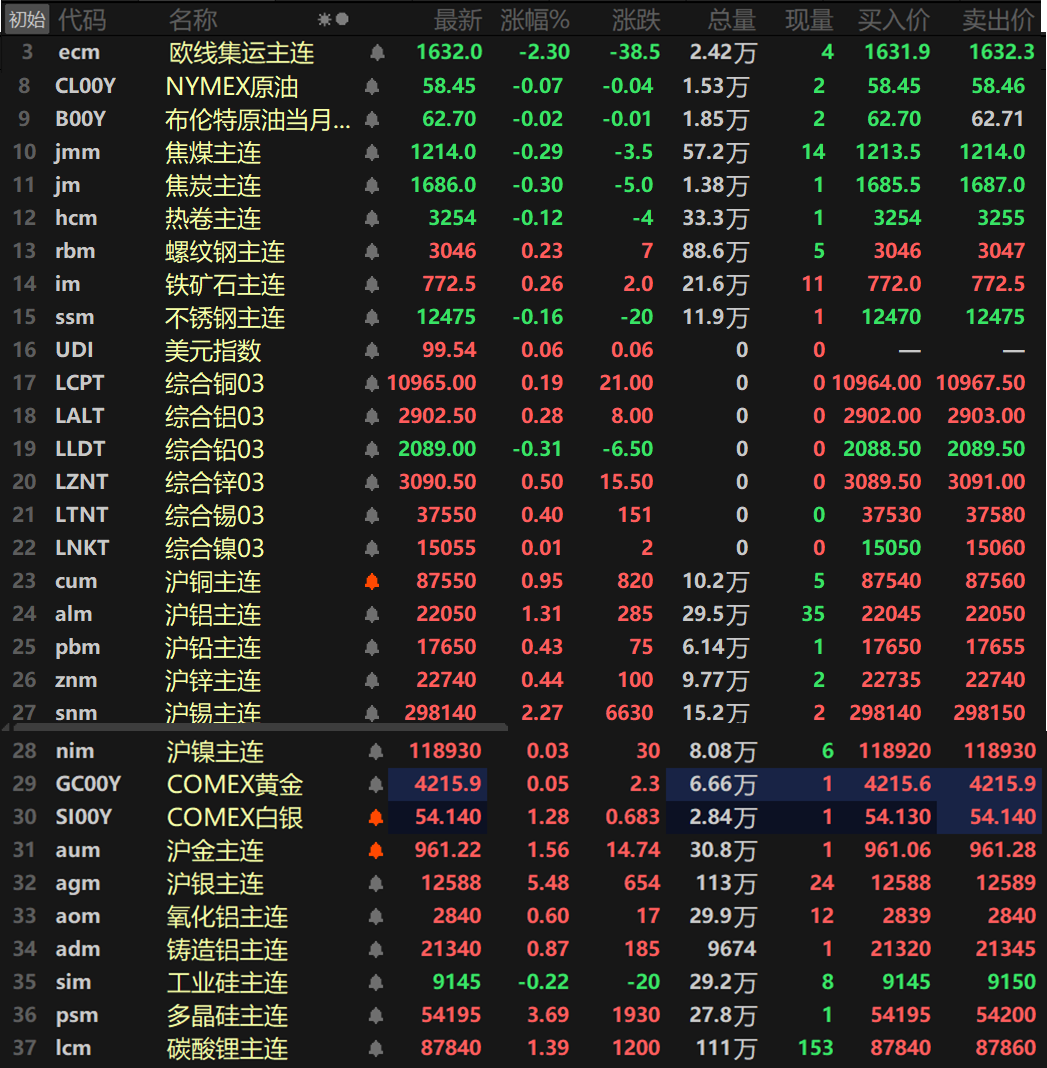1047x1068 pixels.
Task: Open the 多晶硅主连 contract row
Action: 227,1016
